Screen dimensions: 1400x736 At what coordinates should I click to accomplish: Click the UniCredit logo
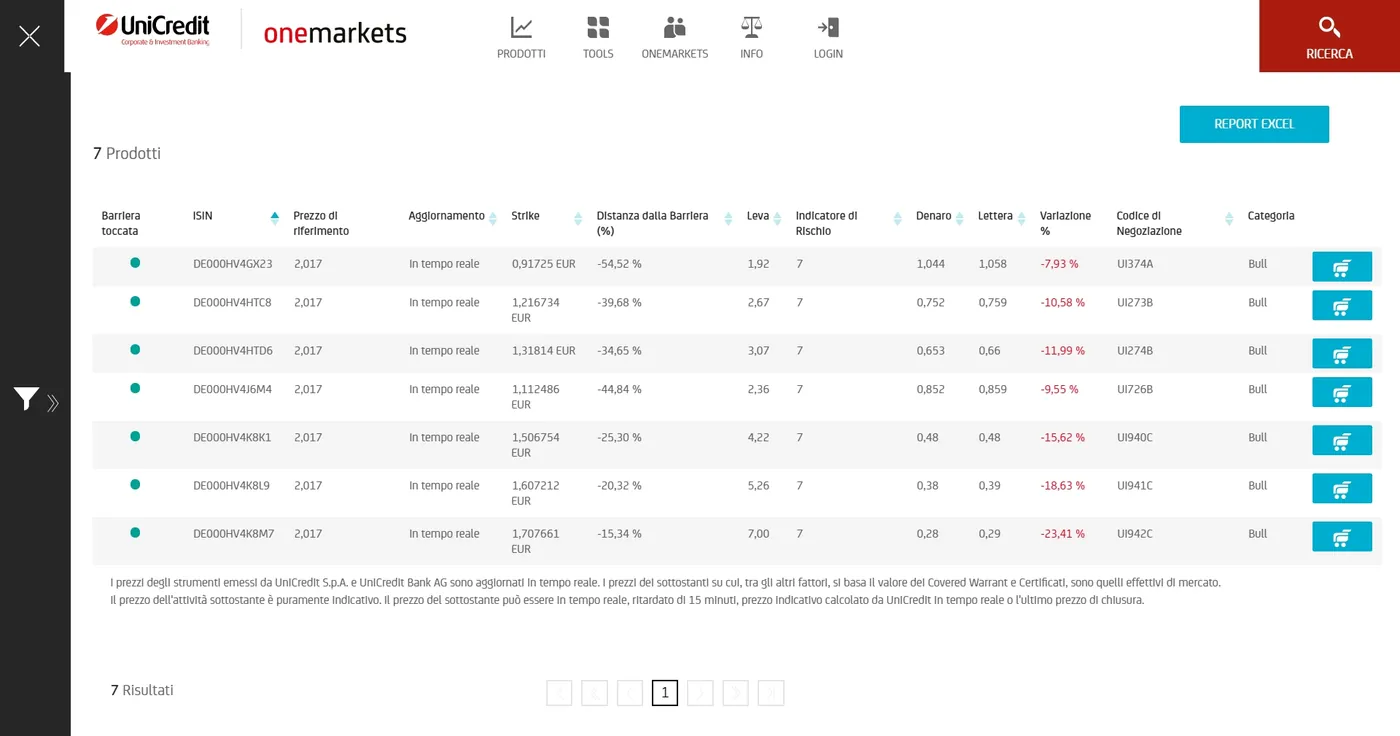[153, 30]
